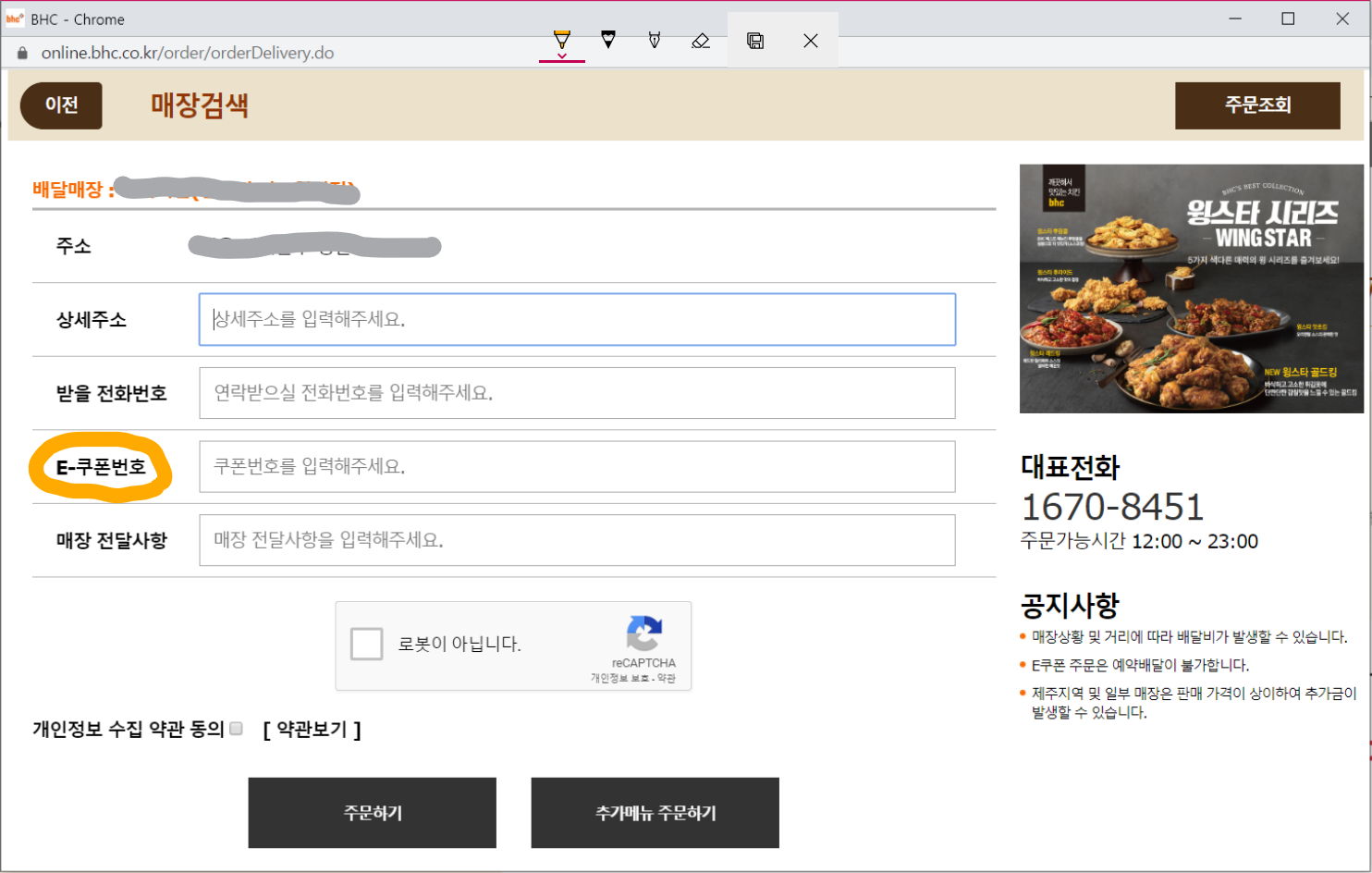
Task: Select the yellow highlighter pen tool
Action: coord(561,40)
